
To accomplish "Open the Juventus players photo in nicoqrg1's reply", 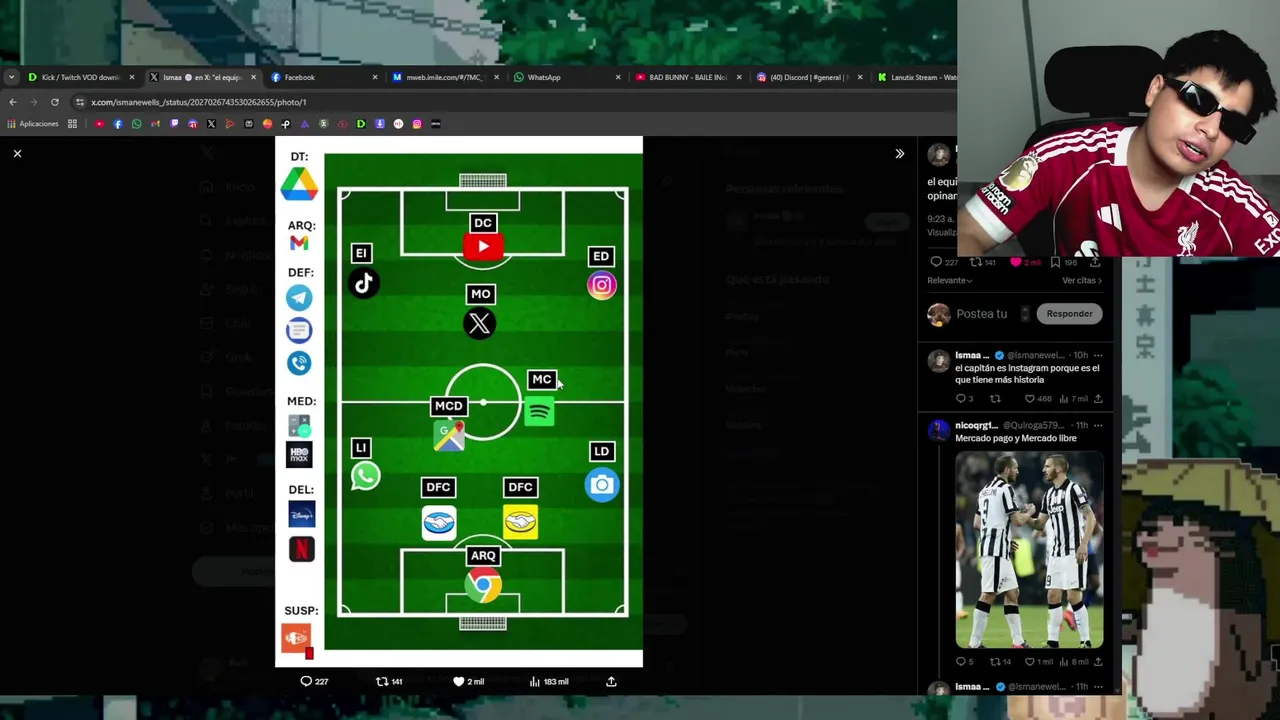I will [1029, 550].
